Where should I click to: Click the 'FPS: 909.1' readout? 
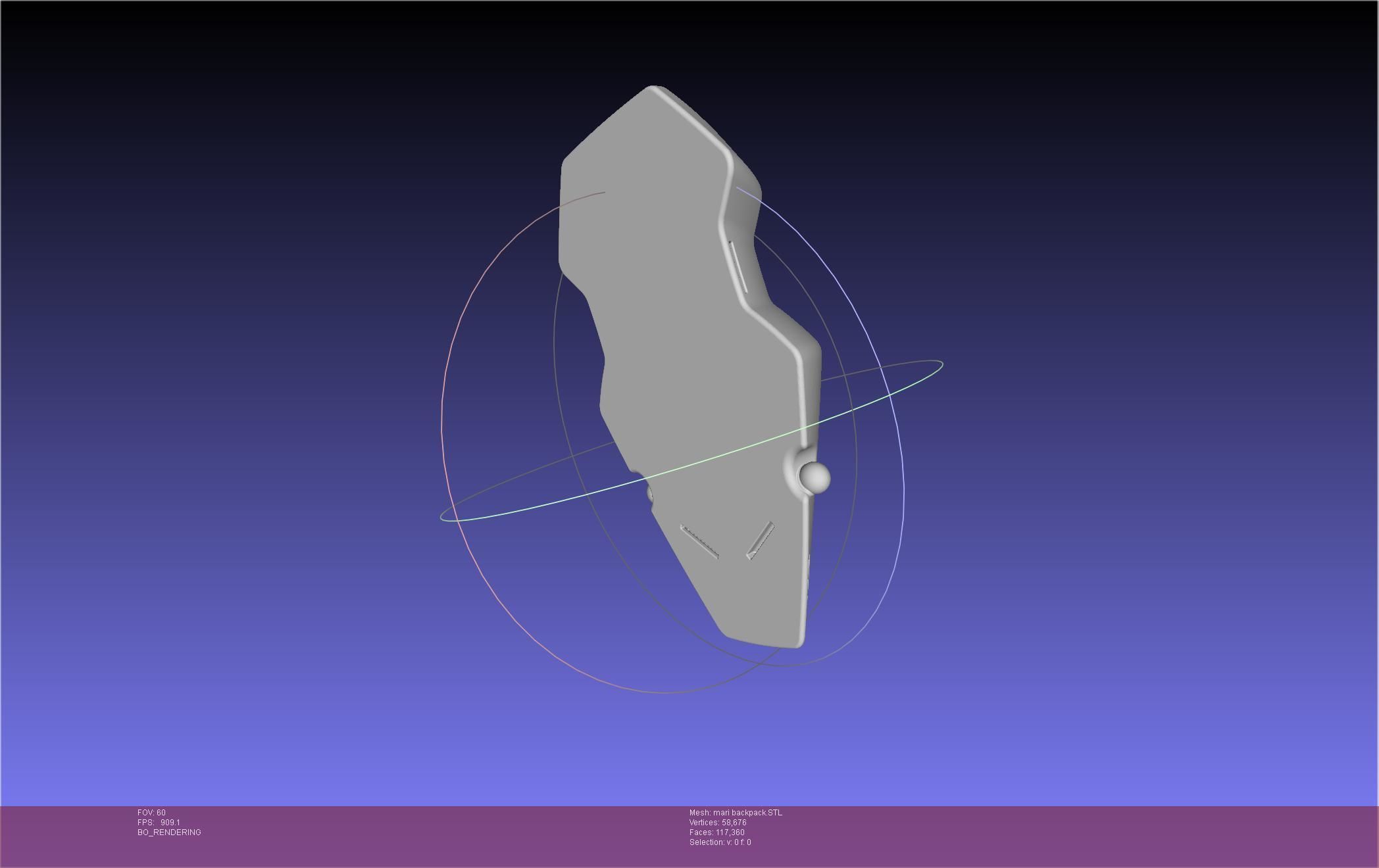(x=159, y=823)
